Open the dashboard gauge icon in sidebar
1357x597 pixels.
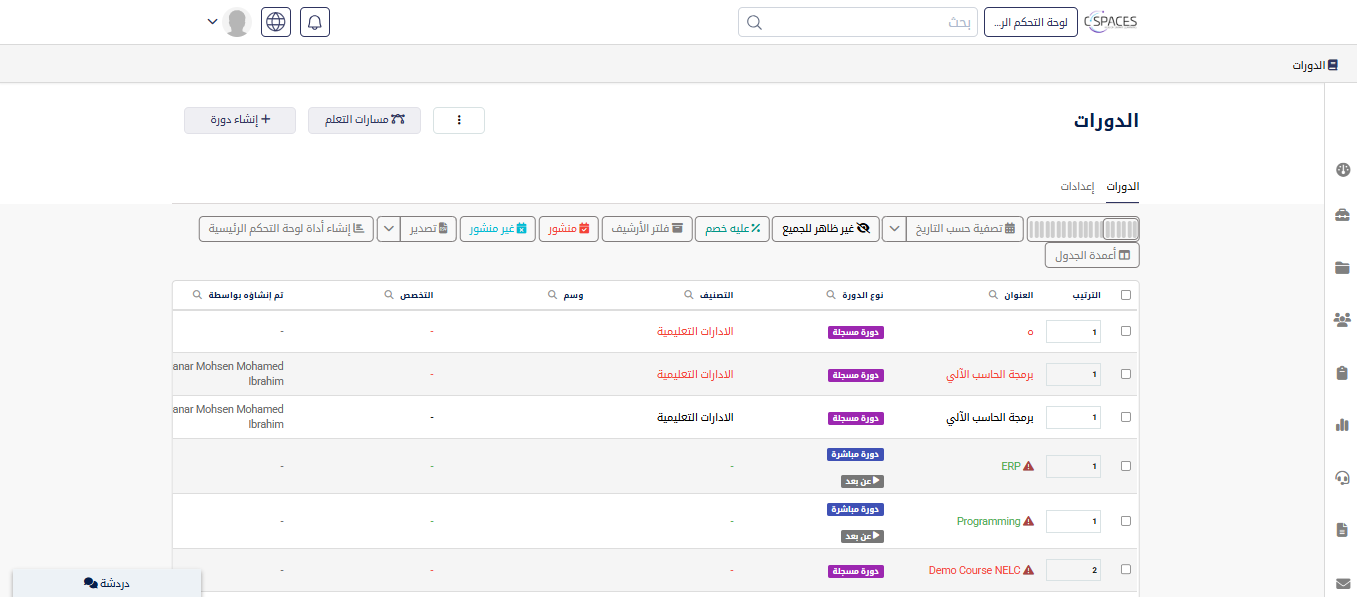point(1342,170)
